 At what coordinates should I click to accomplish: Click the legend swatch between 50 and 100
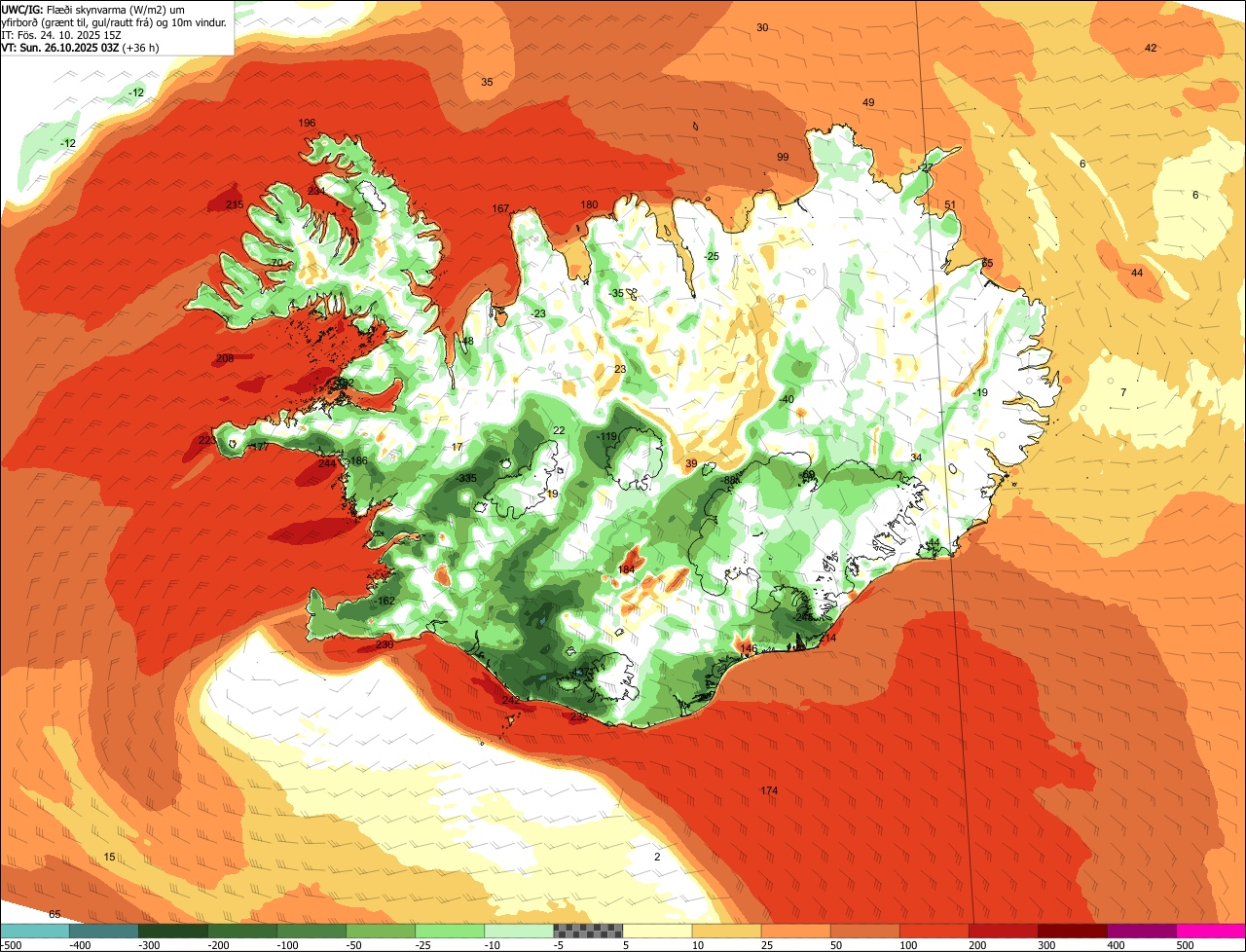(x=864, y=931)
